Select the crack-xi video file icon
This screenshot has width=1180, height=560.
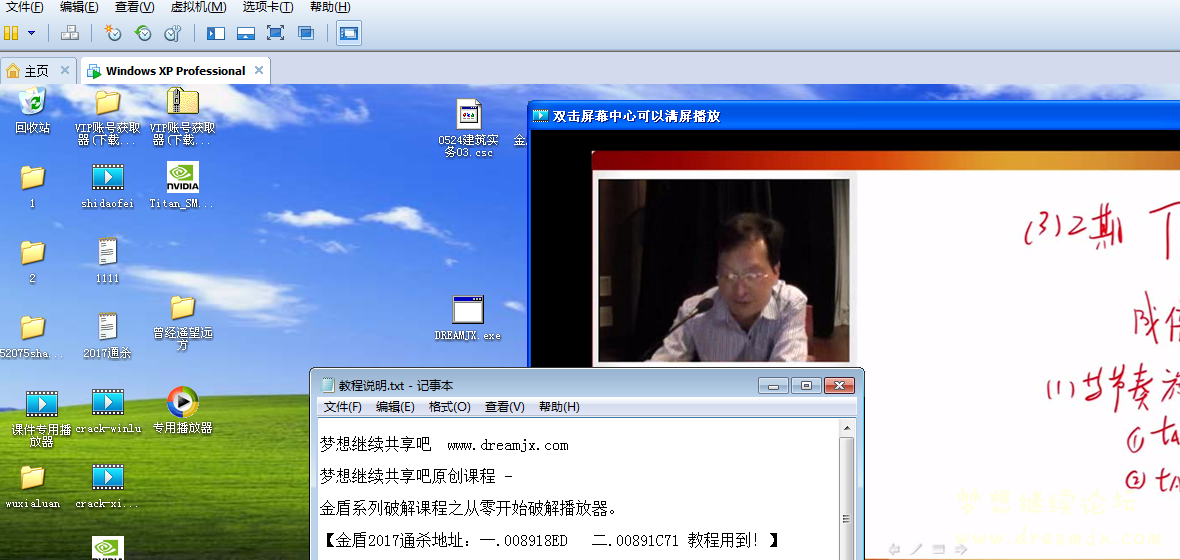[108, 487]
